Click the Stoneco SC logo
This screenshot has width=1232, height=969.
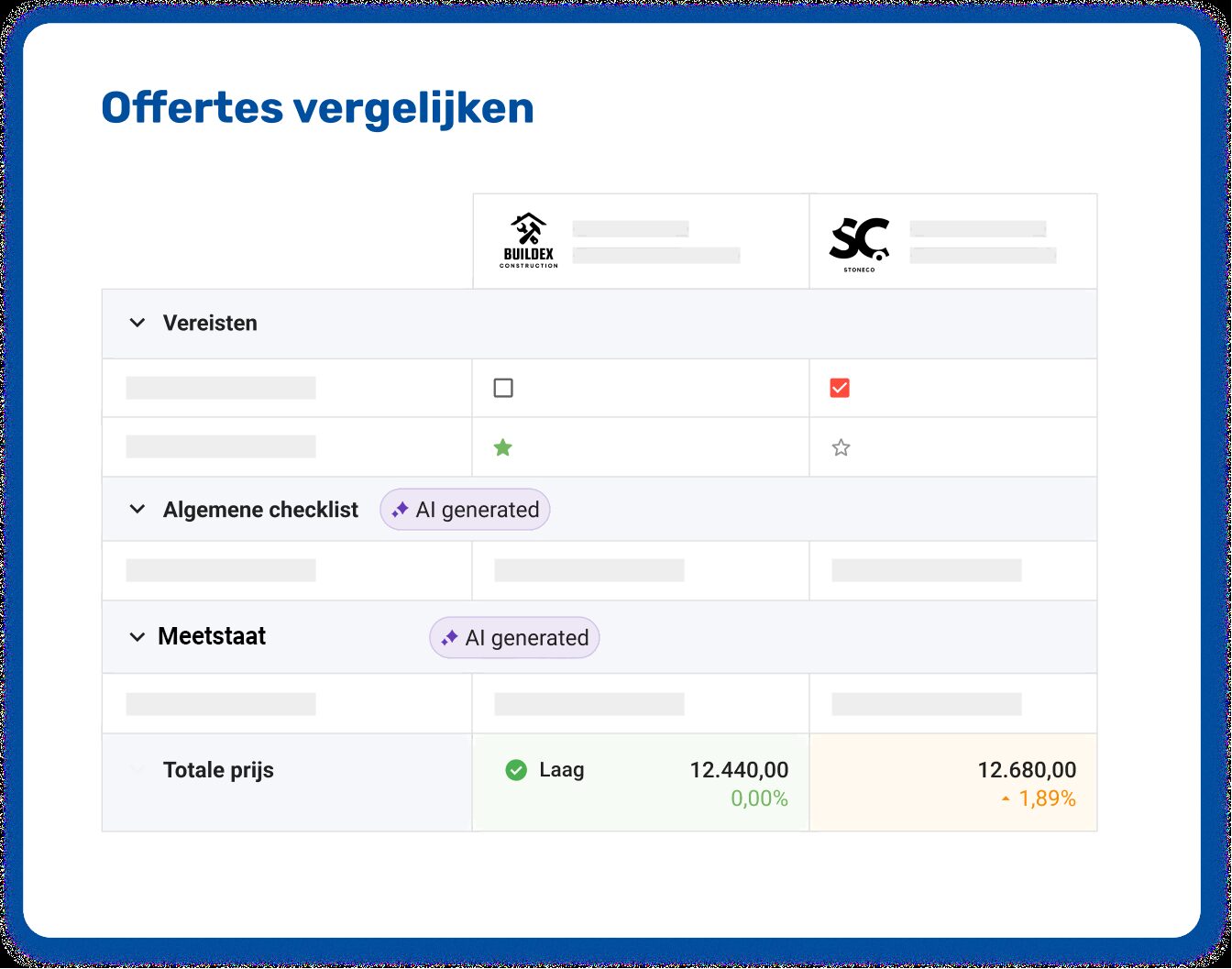[859, 244]
